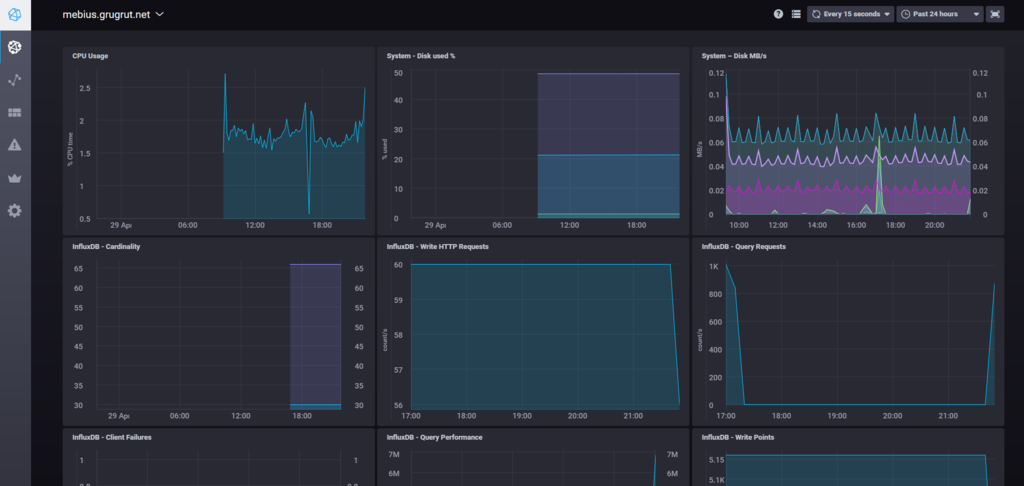Image resolution: width=1024 pixels, height=486 pixels.
Task: Open the Past 24 hours time range dropdown
Action: click(940, 14)
